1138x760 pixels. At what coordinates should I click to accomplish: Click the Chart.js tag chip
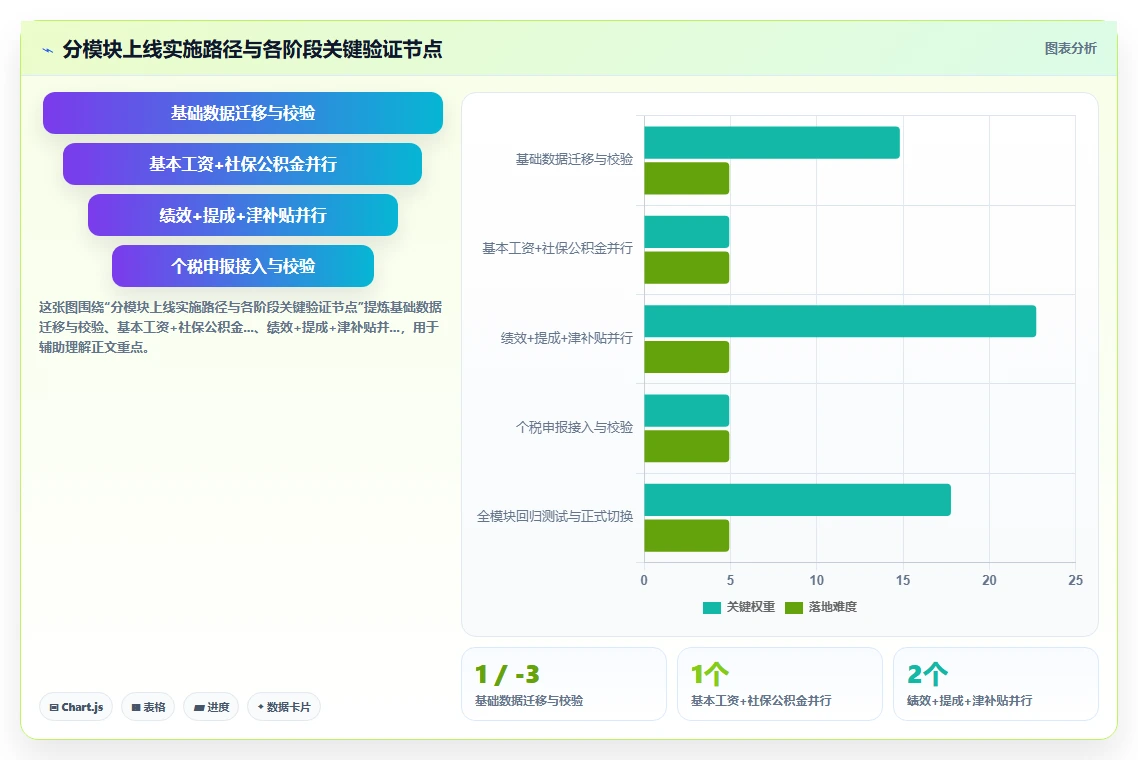pos(76,707)
